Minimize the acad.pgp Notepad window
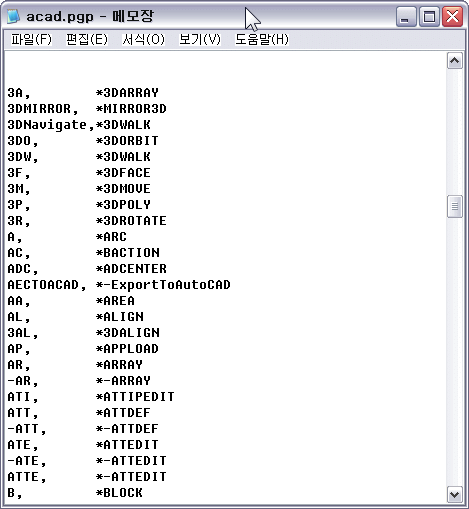This screenshot has height=509, width=469. pyautogui.click(x=406, y=16)
